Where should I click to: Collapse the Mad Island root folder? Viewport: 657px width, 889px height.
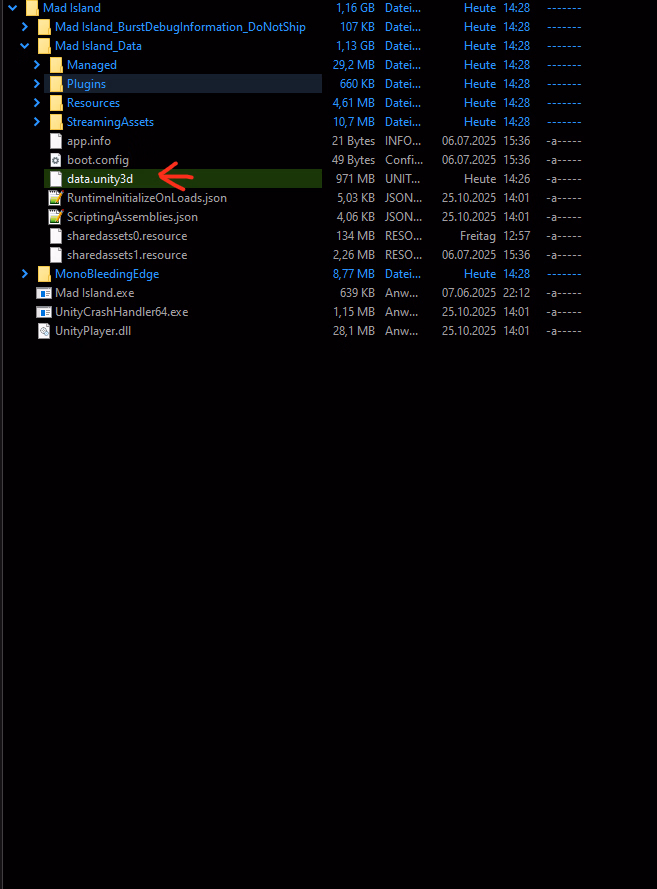click(13, 8)
